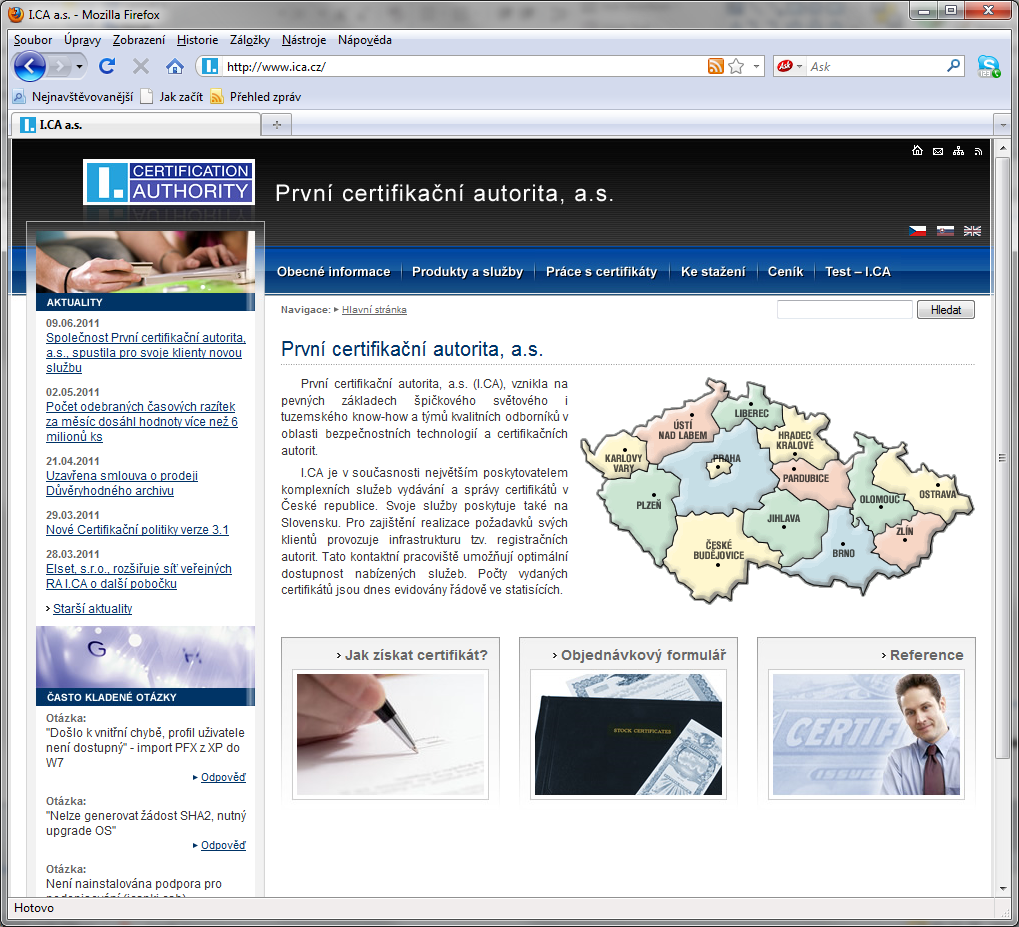Click the page scrollbar down arrow
1019x927 pixels.
tap(1003, 888)
